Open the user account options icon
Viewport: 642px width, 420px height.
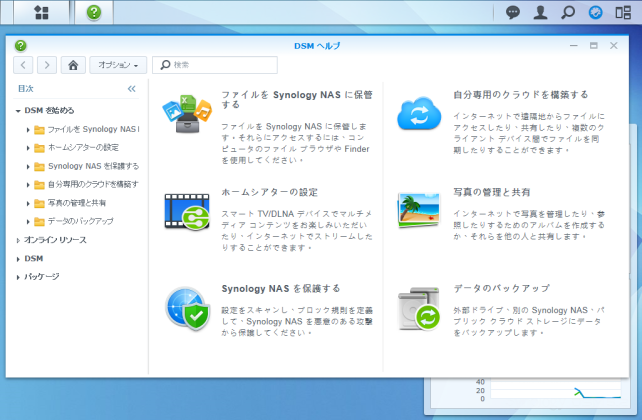pyautogui.click(x=540, y=12)
